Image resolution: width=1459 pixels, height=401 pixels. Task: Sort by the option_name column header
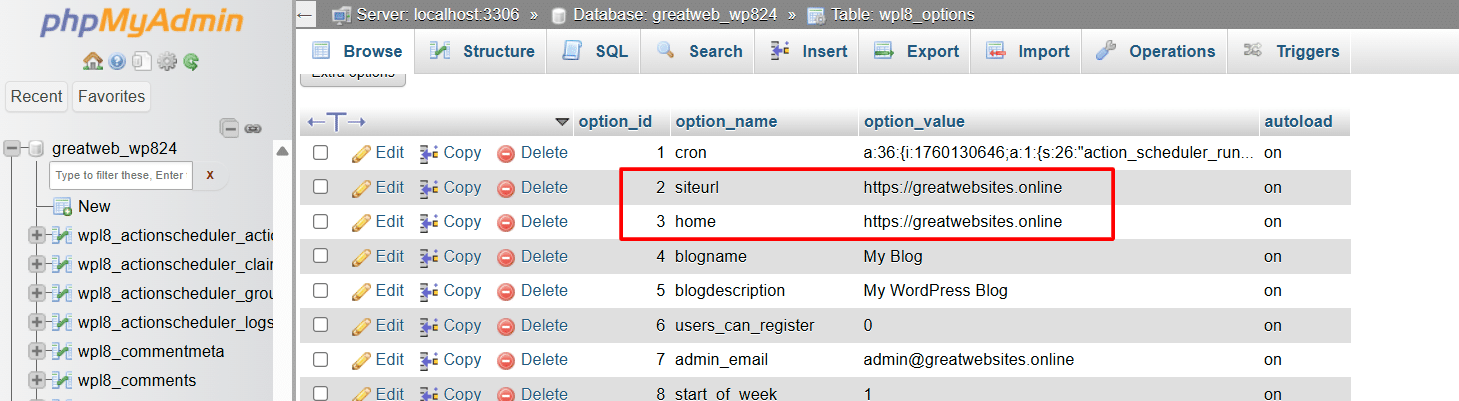[726, 122]
